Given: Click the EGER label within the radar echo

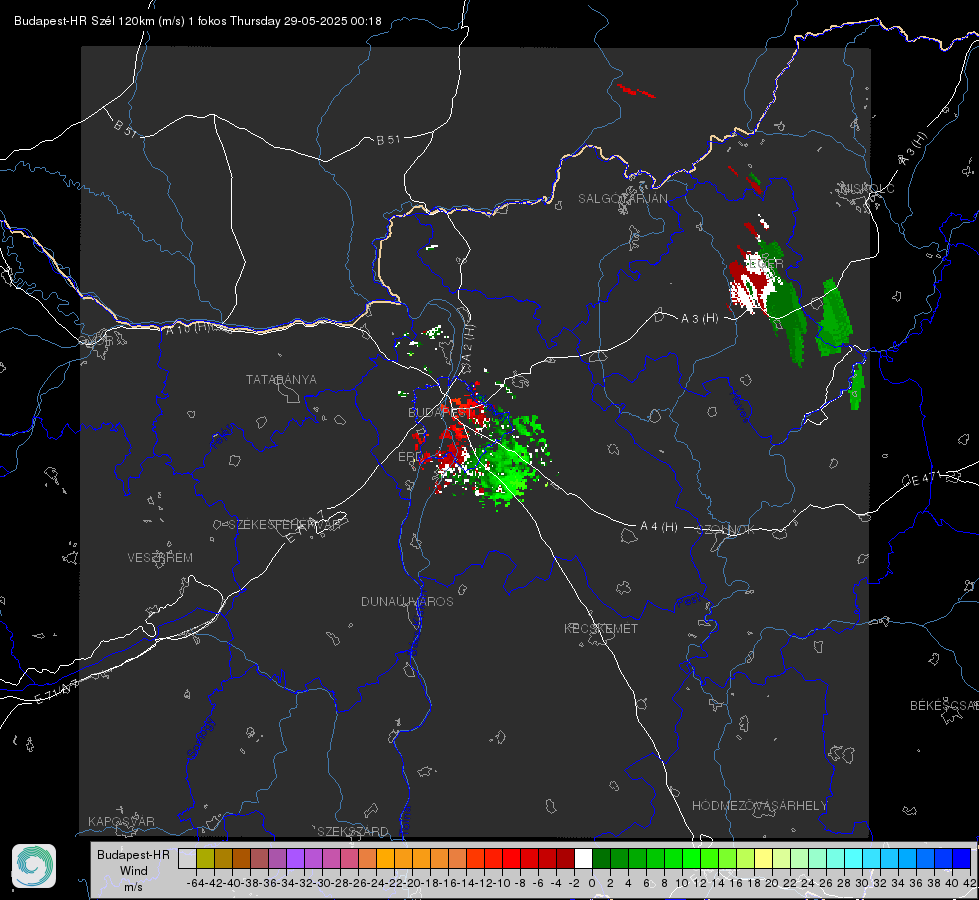Looking at the screenshot, I should 765,264.
